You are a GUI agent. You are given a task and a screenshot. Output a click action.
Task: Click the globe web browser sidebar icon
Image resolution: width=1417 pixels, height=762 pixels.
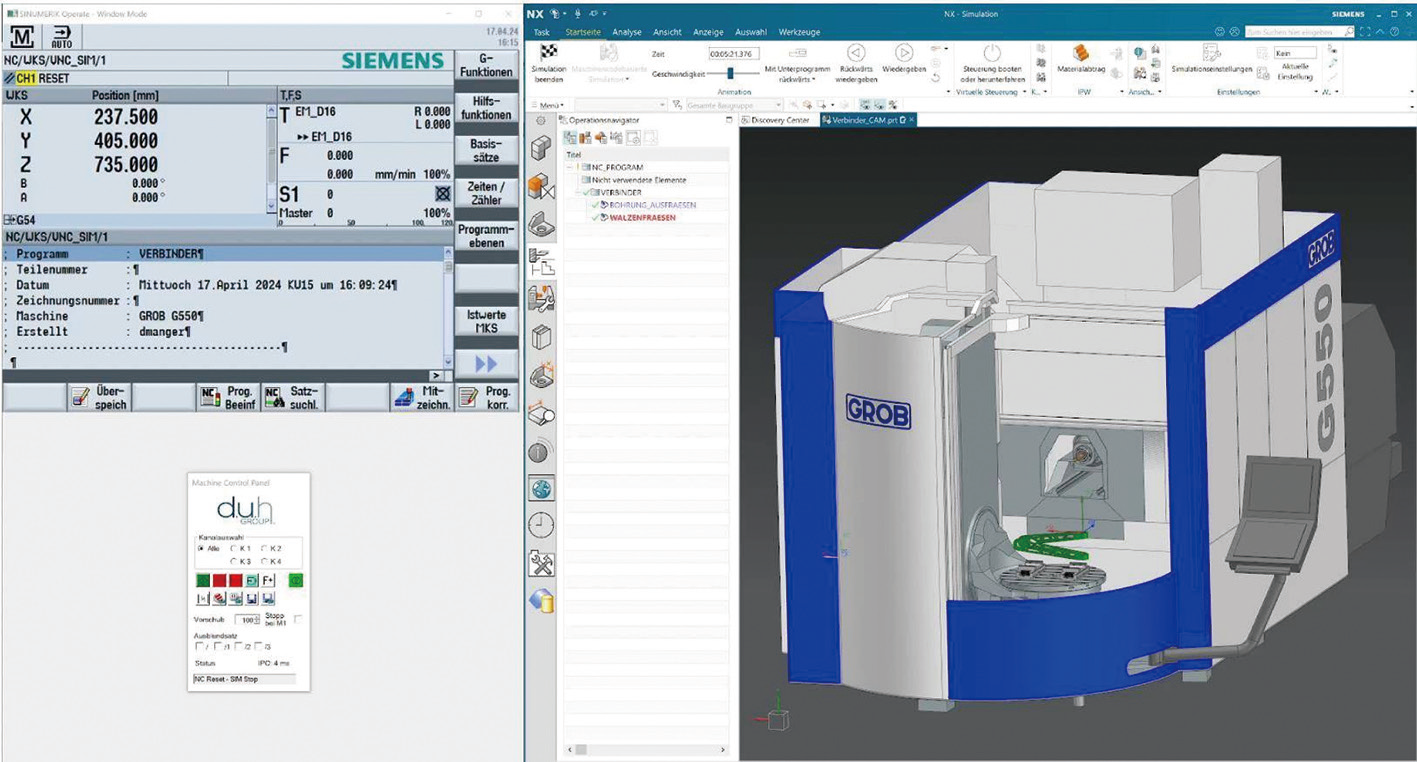tap(541, 488)
